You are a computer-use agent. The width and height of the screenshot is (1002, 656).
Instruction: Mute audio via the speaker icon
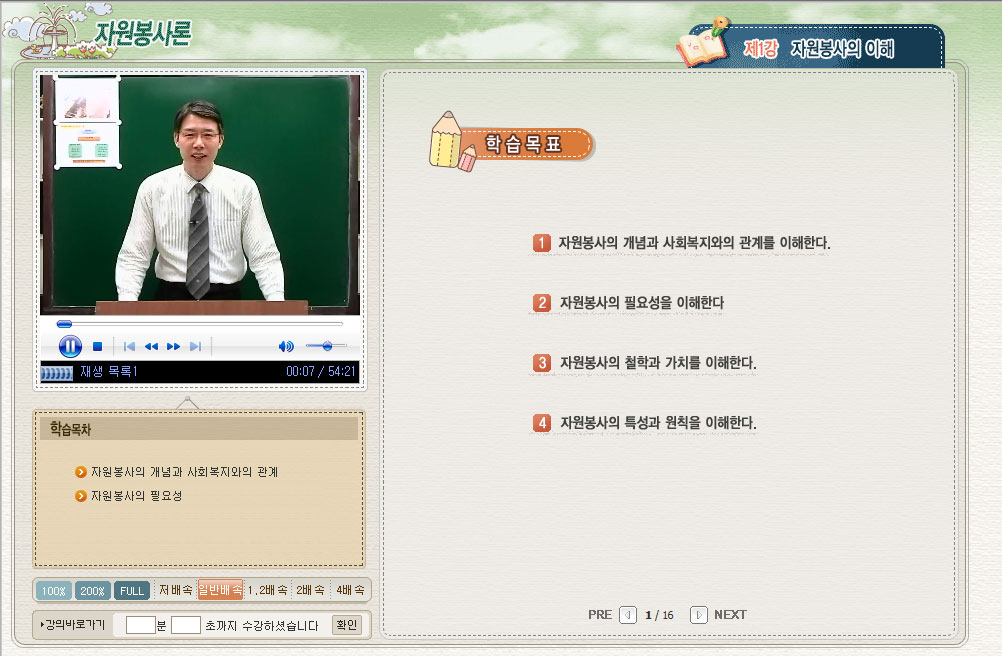(x=288, y=345)
